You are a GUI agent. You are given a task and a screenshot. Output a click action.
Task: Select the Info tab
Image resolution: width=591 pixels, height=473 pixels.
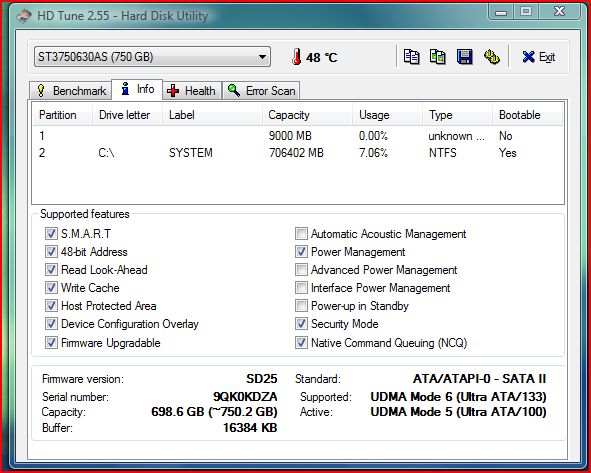point(137,89)
